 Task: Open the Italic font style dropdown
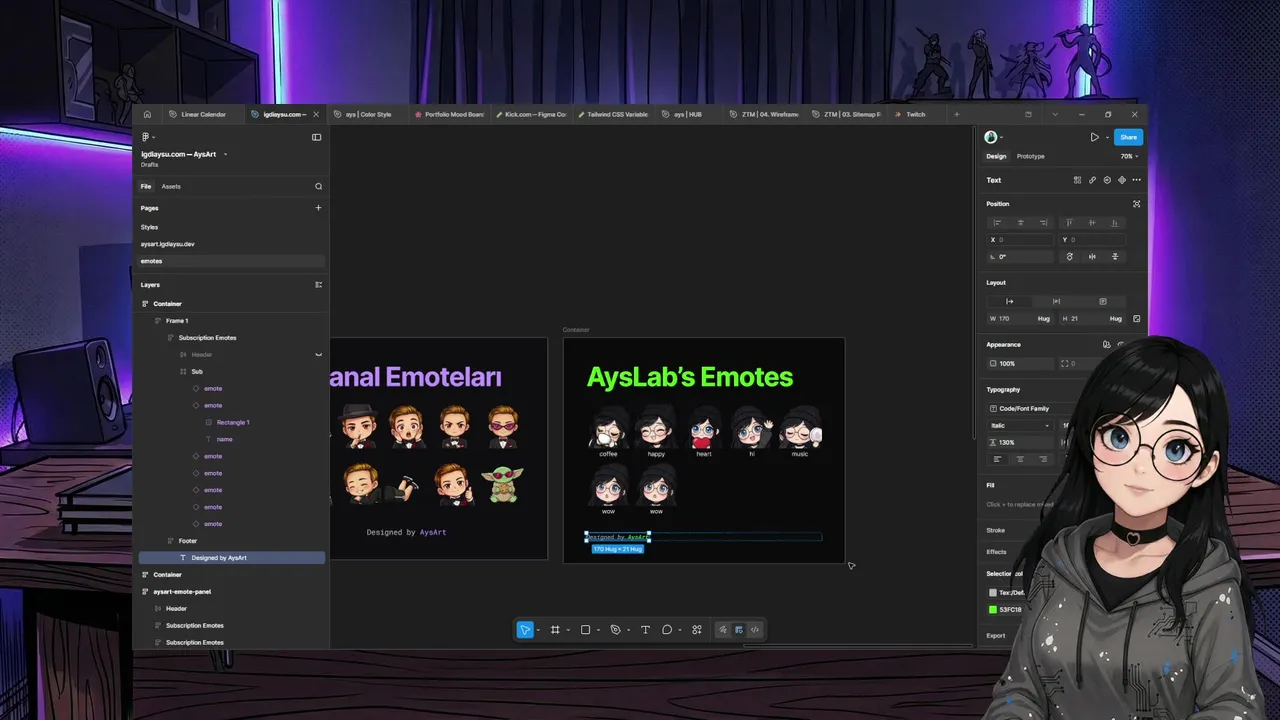[1019, 426]
